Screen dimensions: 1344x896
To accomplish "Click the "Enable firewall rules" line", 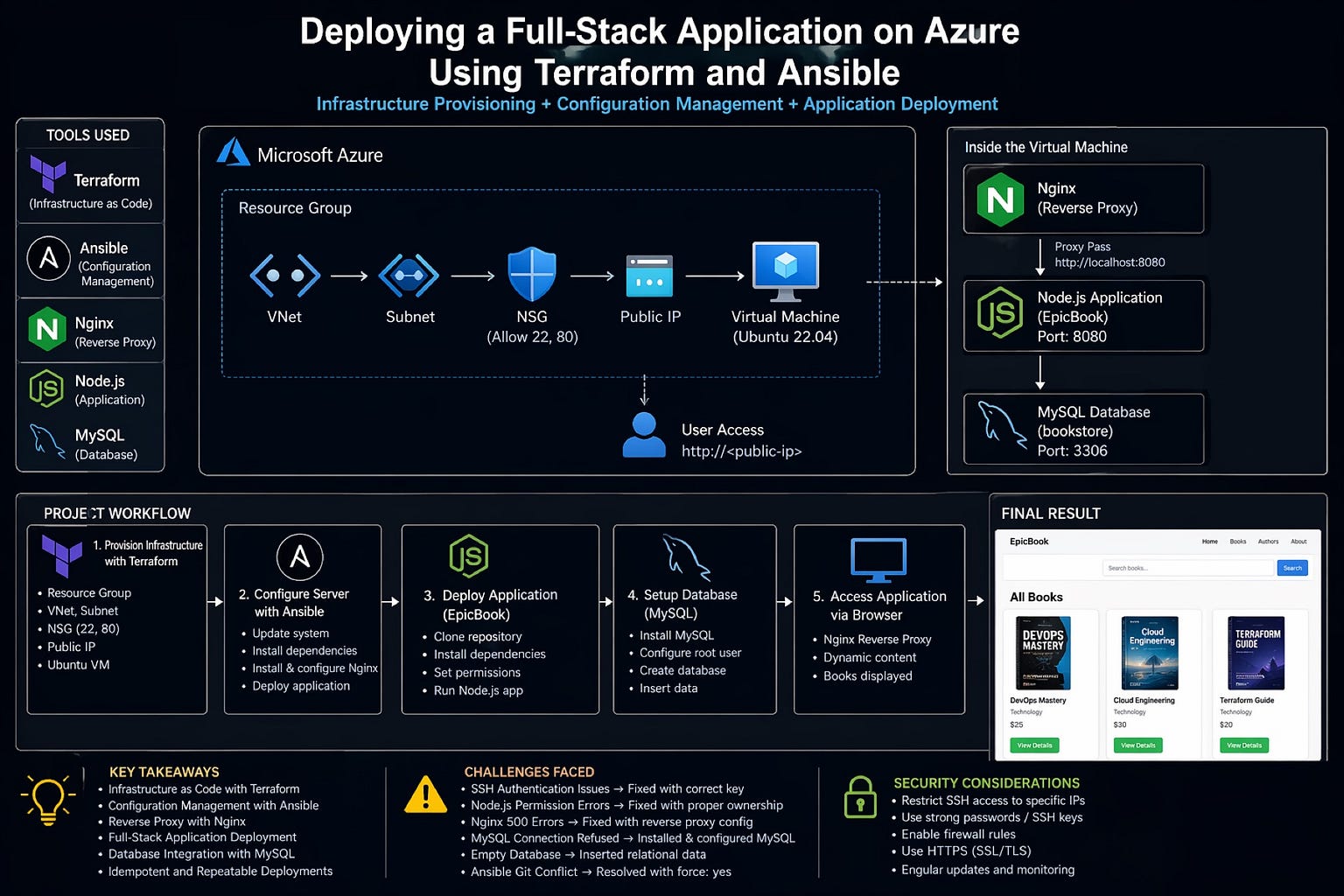I will click(958, 835).
